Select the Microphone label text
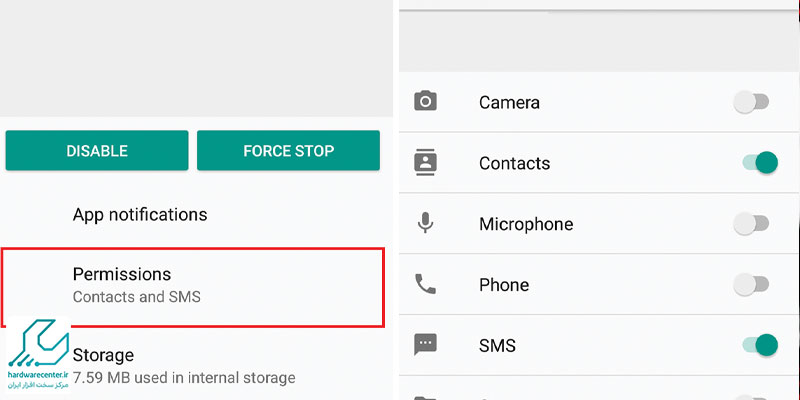The height and width of the screenshot is (400, 800). pos(526,224)
